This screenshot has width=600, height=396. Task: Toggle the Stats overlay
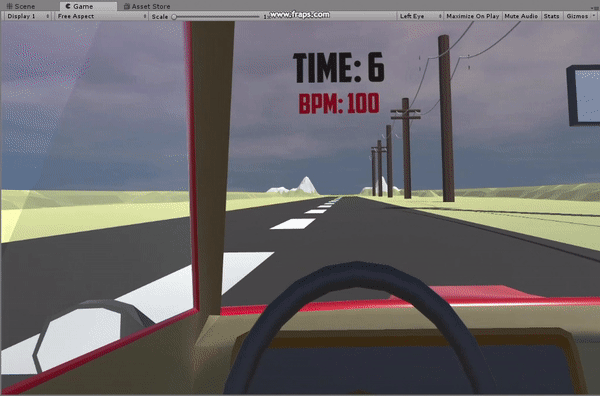click(551, 16)
